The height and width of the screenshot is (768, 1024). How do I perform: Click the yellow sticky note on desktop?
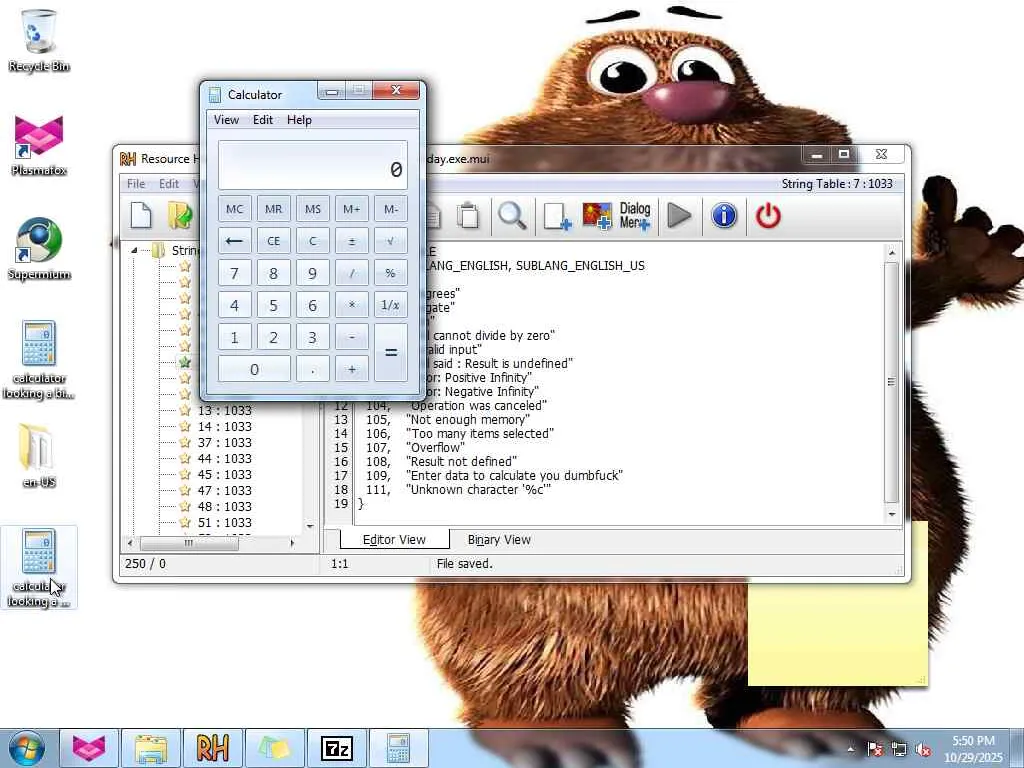(838, 633)
